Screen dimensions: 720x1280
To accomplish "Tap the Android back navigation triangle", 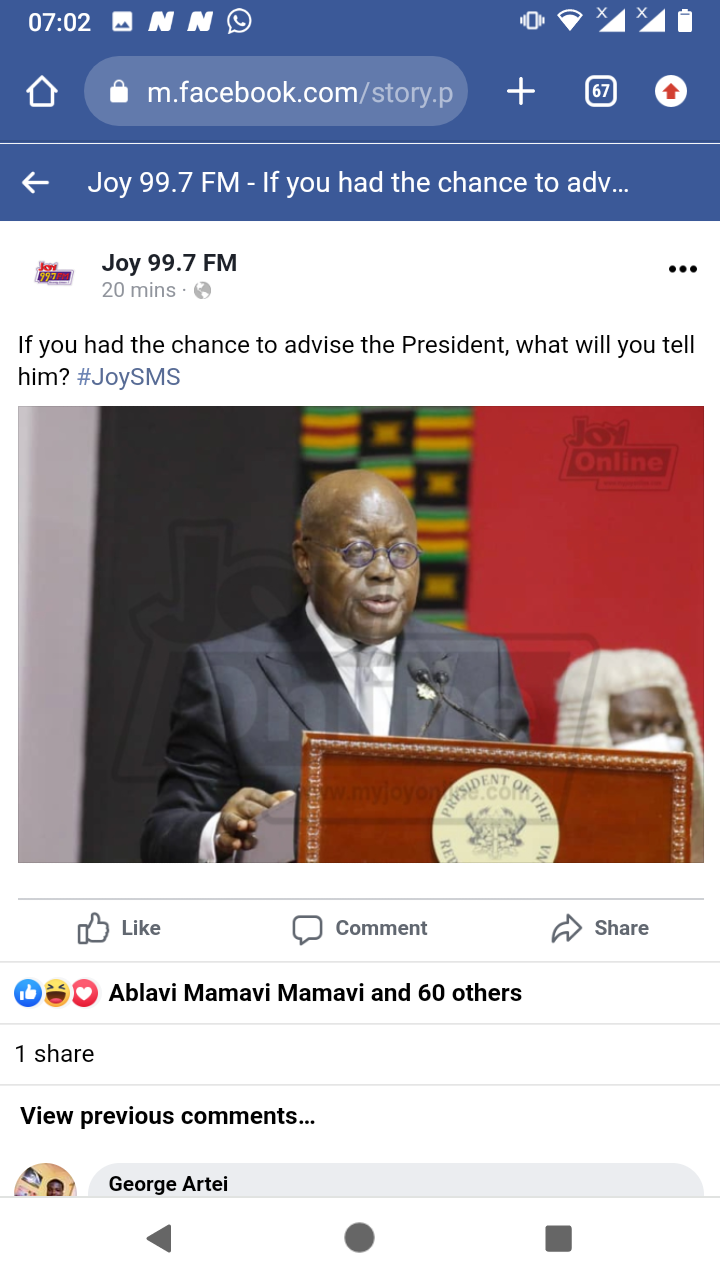I will (x=159, y=1238).
